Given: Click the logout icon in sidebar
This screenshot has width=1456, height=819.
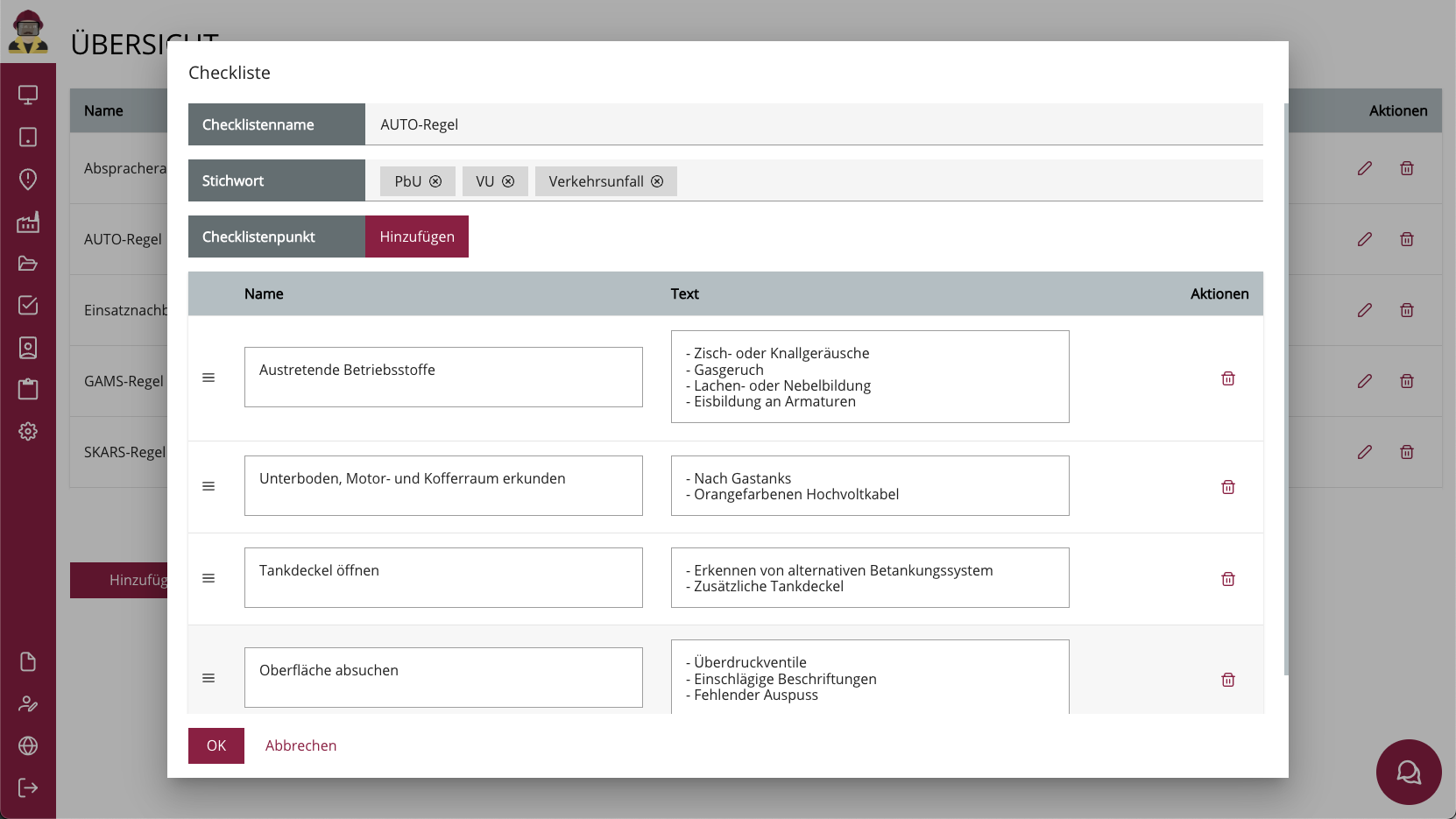Looking at the screenshot, I should (x=28, y=787).
